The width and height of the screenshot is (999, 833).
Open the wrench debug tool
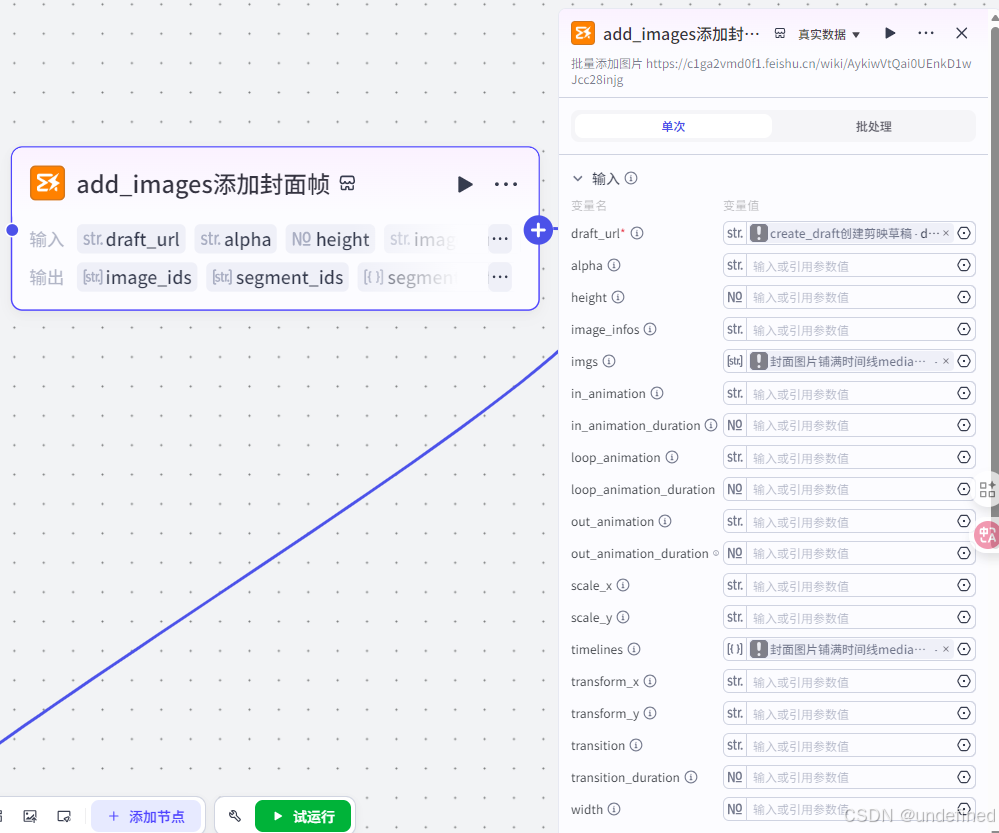click(x=234, y=816)
